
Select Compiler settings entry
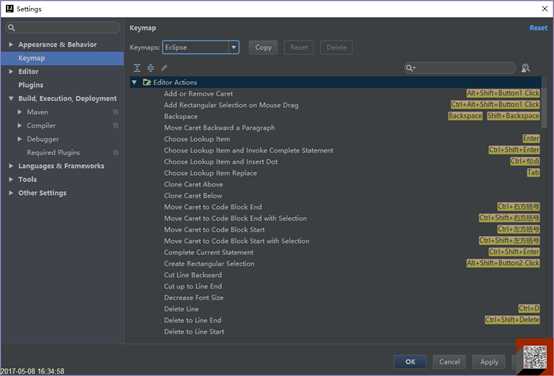[x=41, y=125]
